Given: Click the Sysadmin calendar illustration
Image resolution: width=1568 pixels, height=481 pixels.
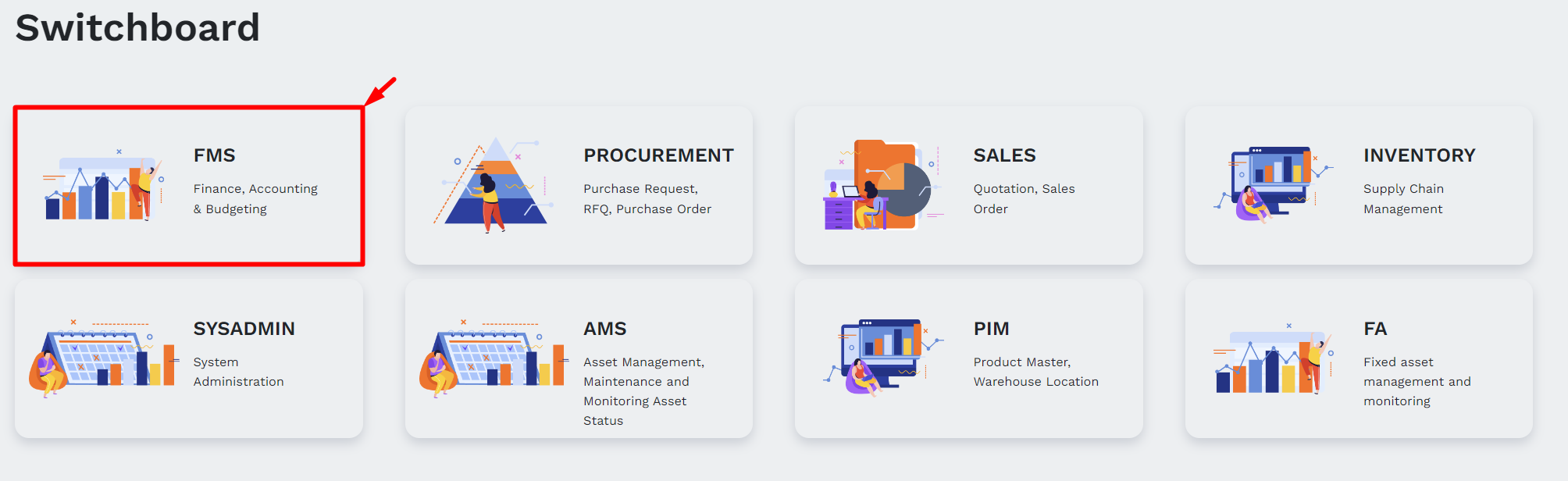Looking at the screenshot, I should [102, 359].
